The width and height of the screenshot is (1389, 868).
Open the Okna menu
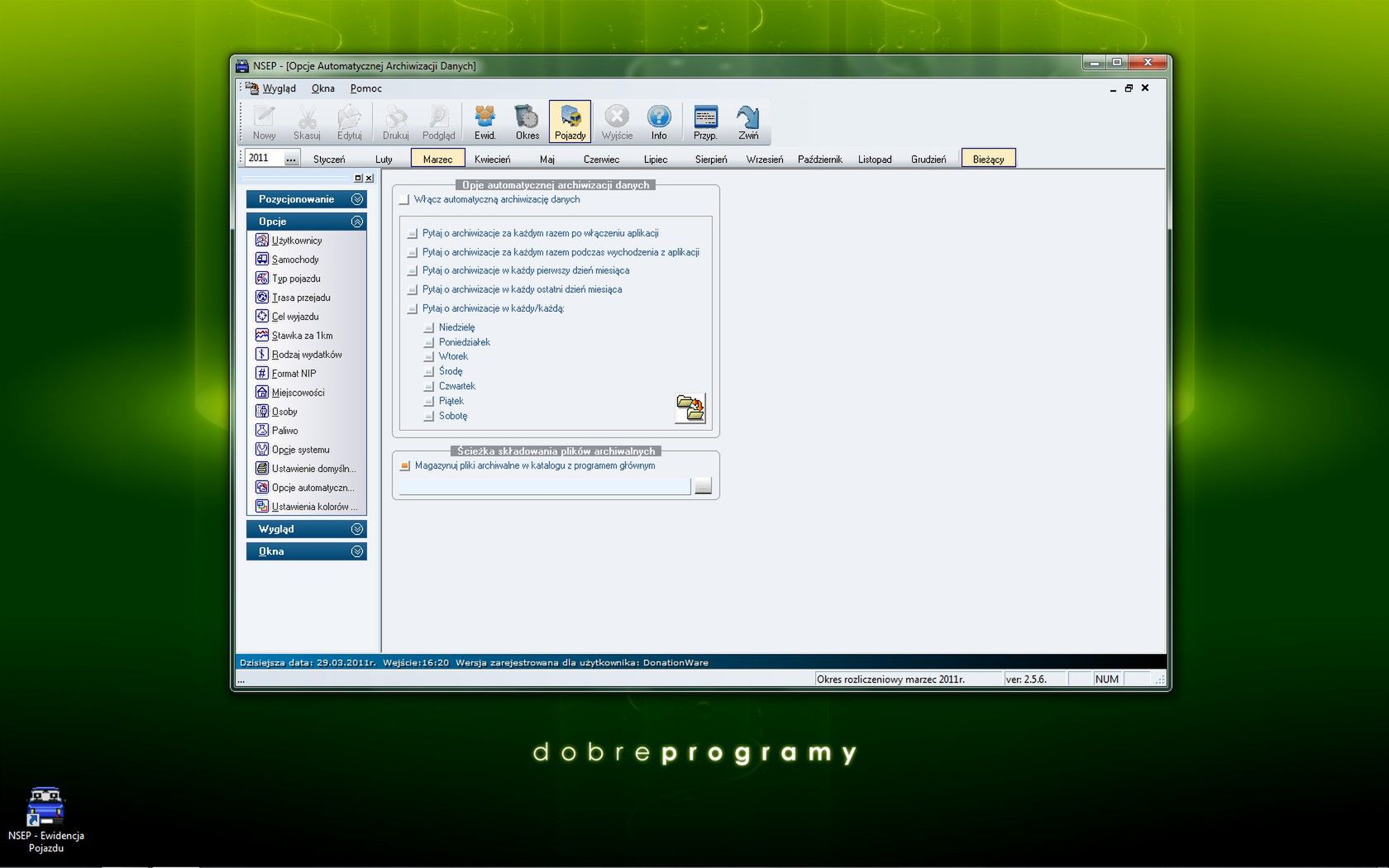pos(323,88)
